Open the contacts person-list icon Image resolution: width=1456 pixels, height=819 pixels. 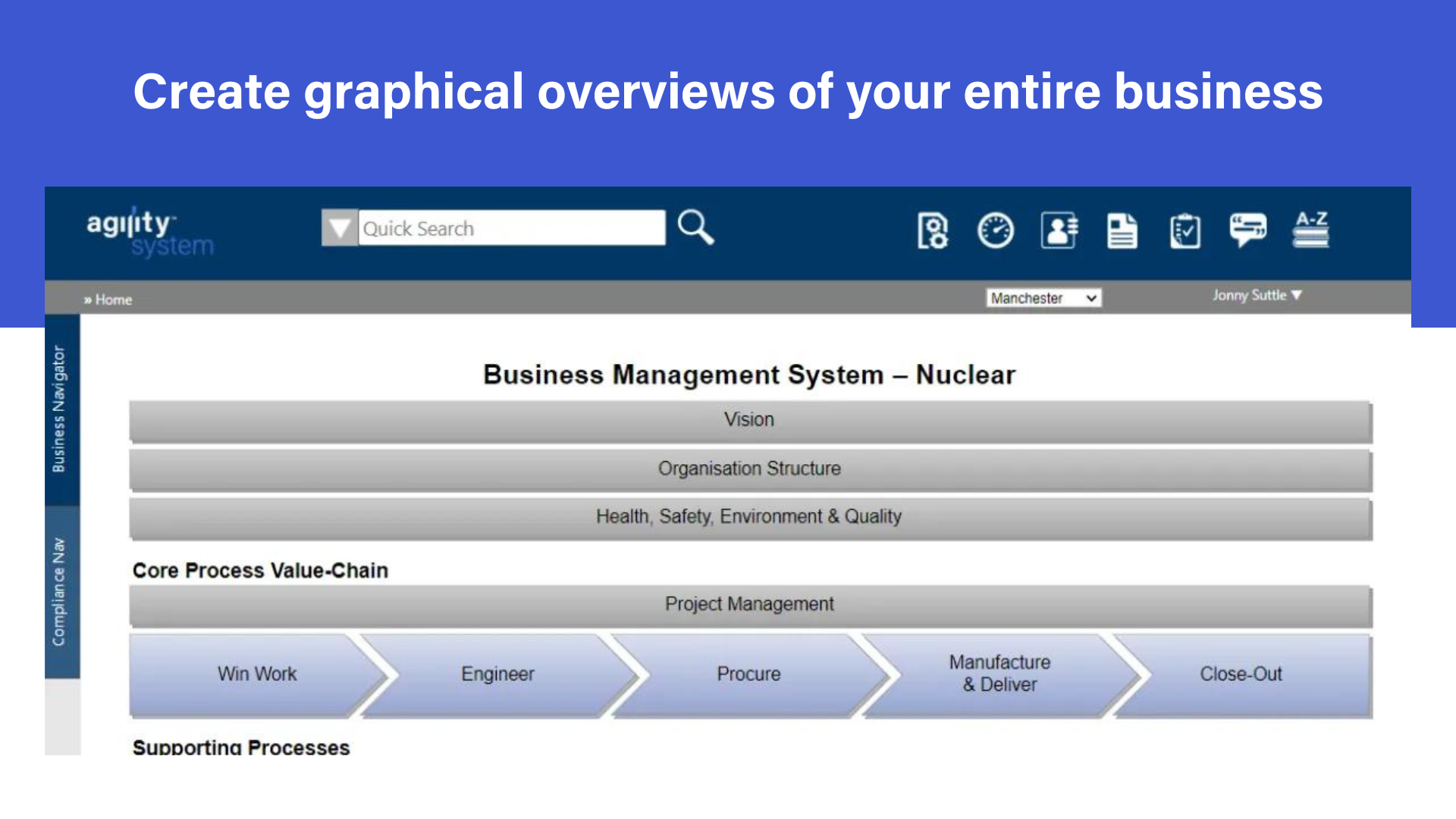tap(1059, 231)
